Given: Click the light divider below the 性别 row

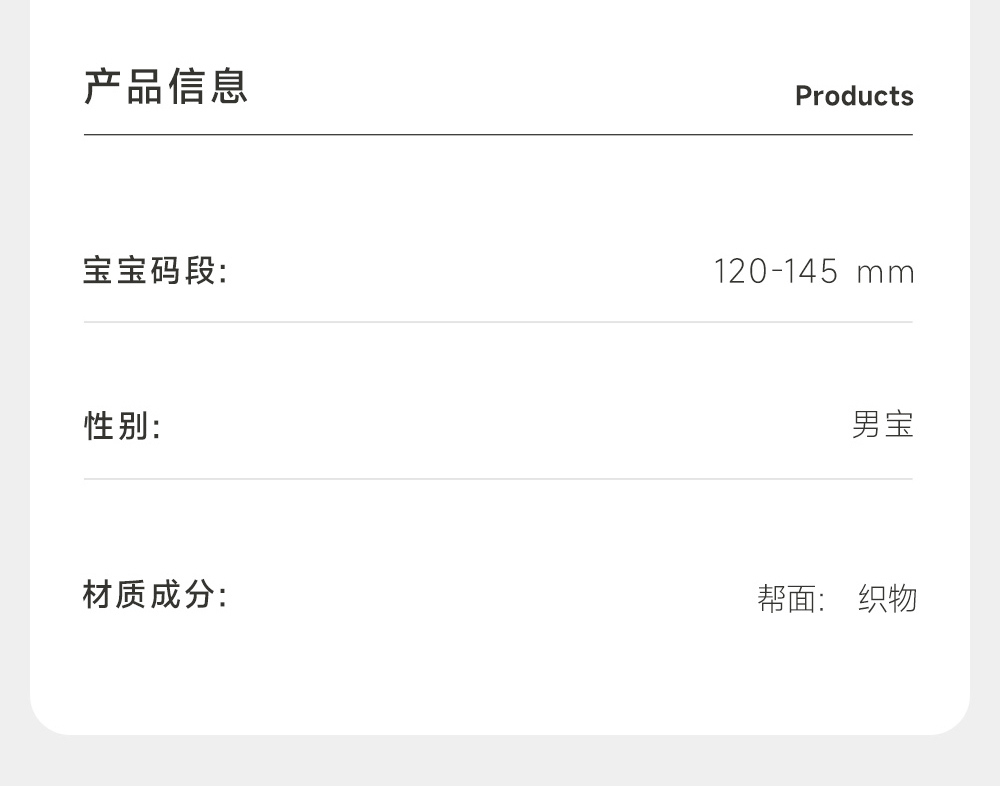Looking at the screenshot, I should pyautogui.click(x=498, y=479).
